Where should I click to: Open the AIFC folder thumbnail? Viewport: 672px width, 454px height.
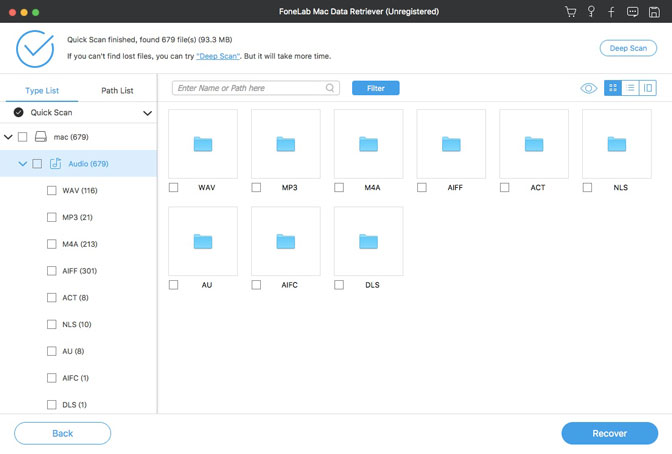click(x=285, y=241)
